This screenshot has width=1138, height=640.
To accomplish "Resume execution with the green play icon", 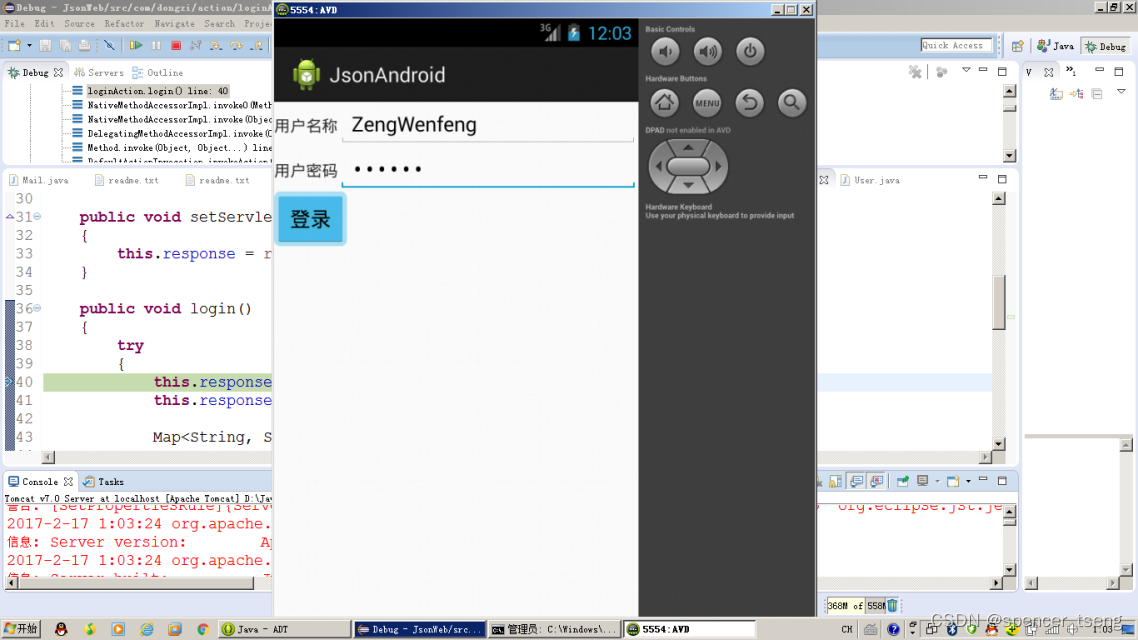I will tap(137, 45).
